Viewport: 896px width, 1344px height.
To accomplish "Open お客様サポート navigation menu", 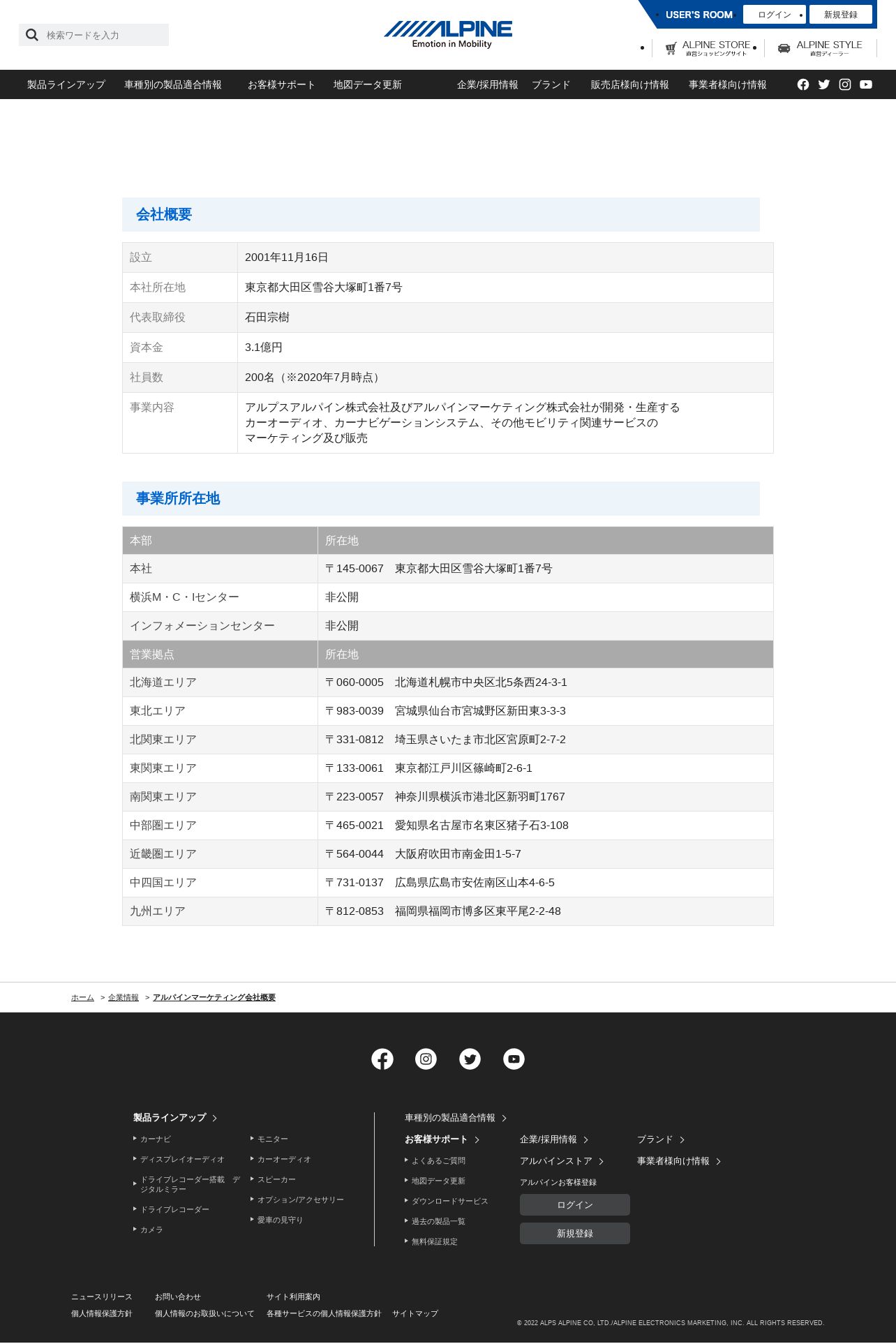I will [281, 84].
